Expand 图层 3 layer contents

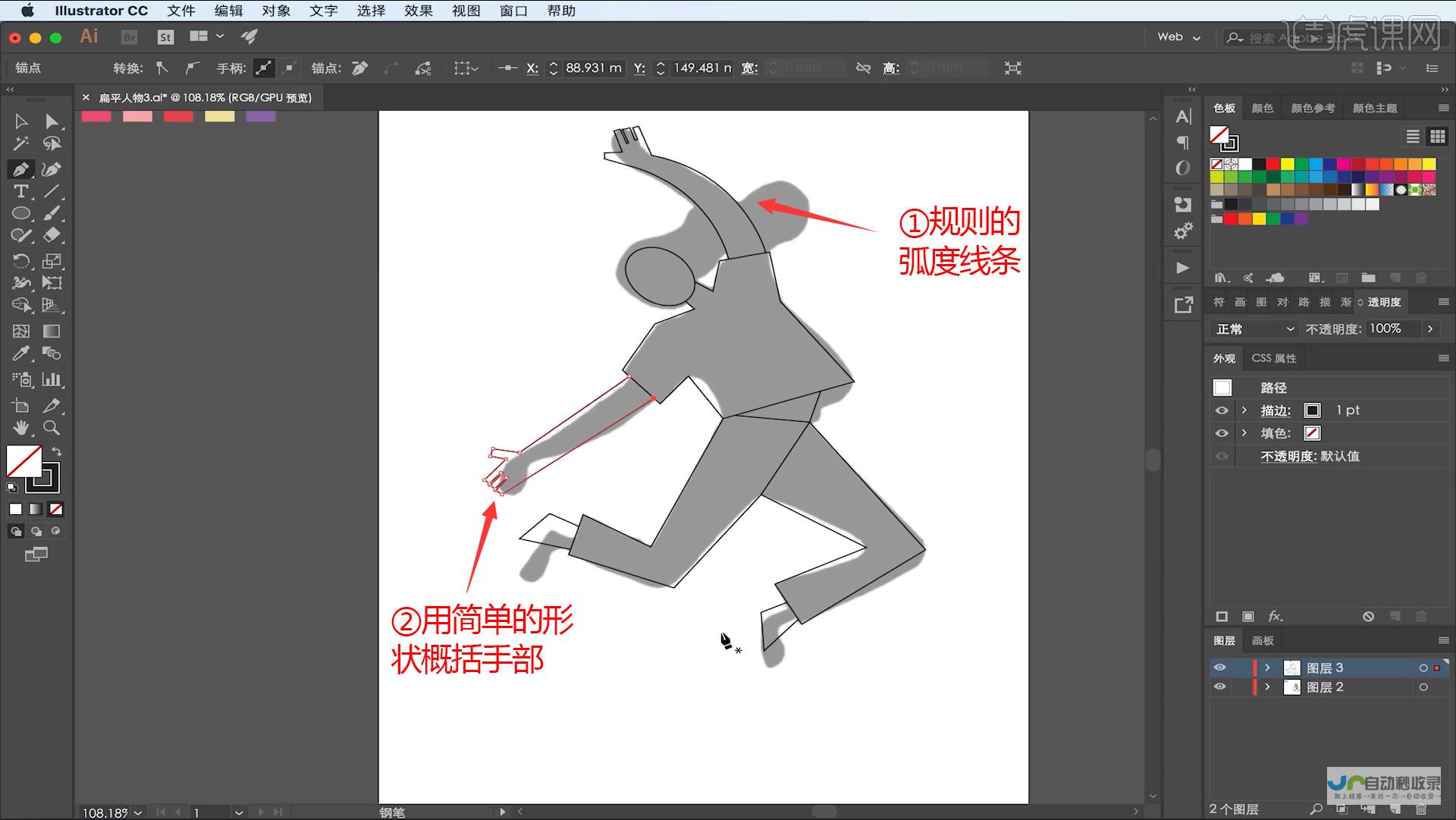(x=1268, y=667)
